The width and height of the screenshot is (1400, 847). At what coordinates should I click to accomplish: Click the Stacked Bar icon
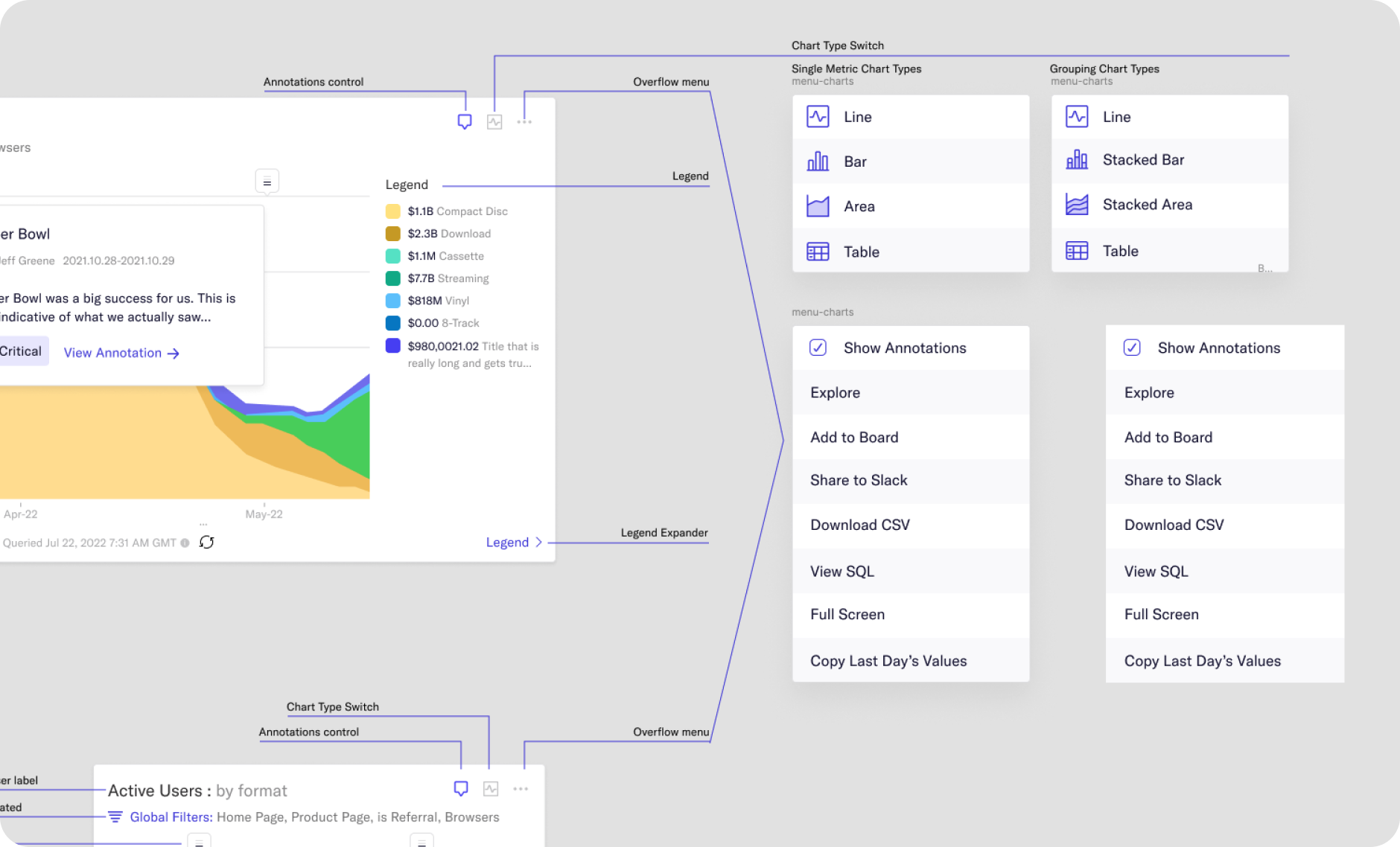1077,160
